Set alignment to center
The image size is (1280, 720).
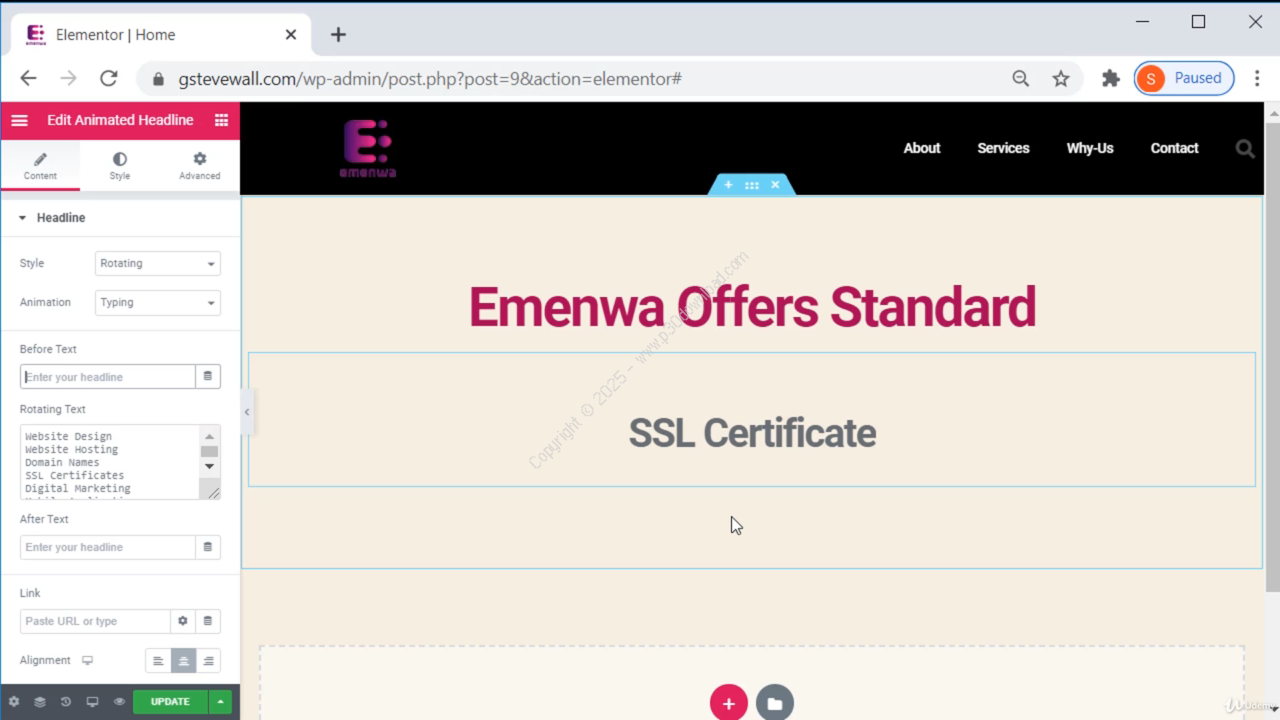[x=183, y=661]
